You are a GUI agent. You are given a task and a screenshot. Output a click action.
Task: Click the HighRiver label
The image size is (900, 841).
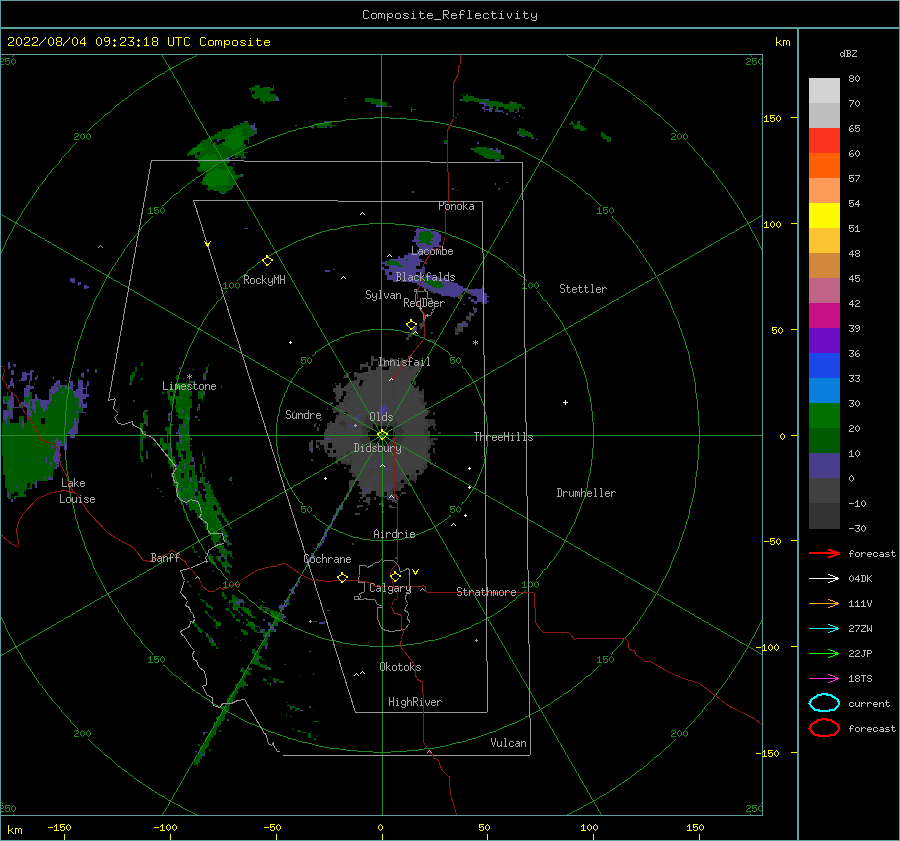click(x=415, y=702)
